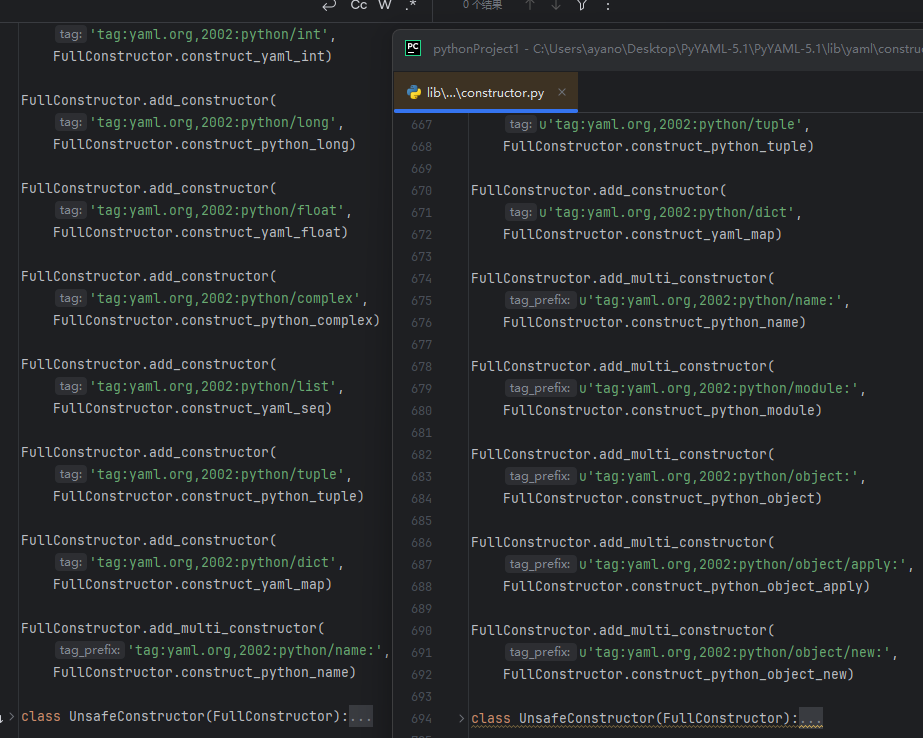
Task: Expand folded ellipsis after UnsafeConstructor in right editor
Action: point(811,718)
